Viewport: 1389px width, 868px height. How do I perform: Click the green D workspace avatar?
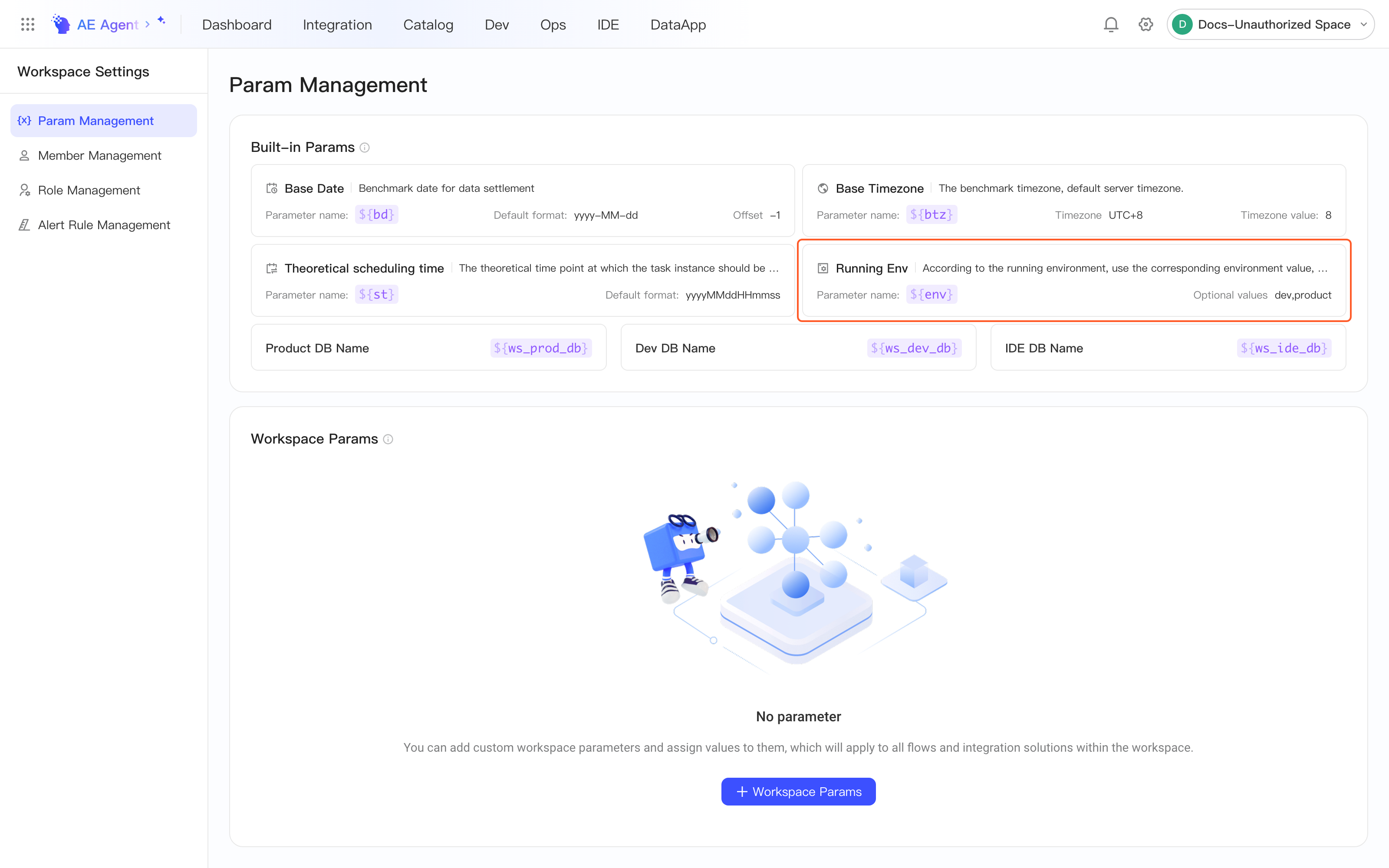(x=1182, y=24)
